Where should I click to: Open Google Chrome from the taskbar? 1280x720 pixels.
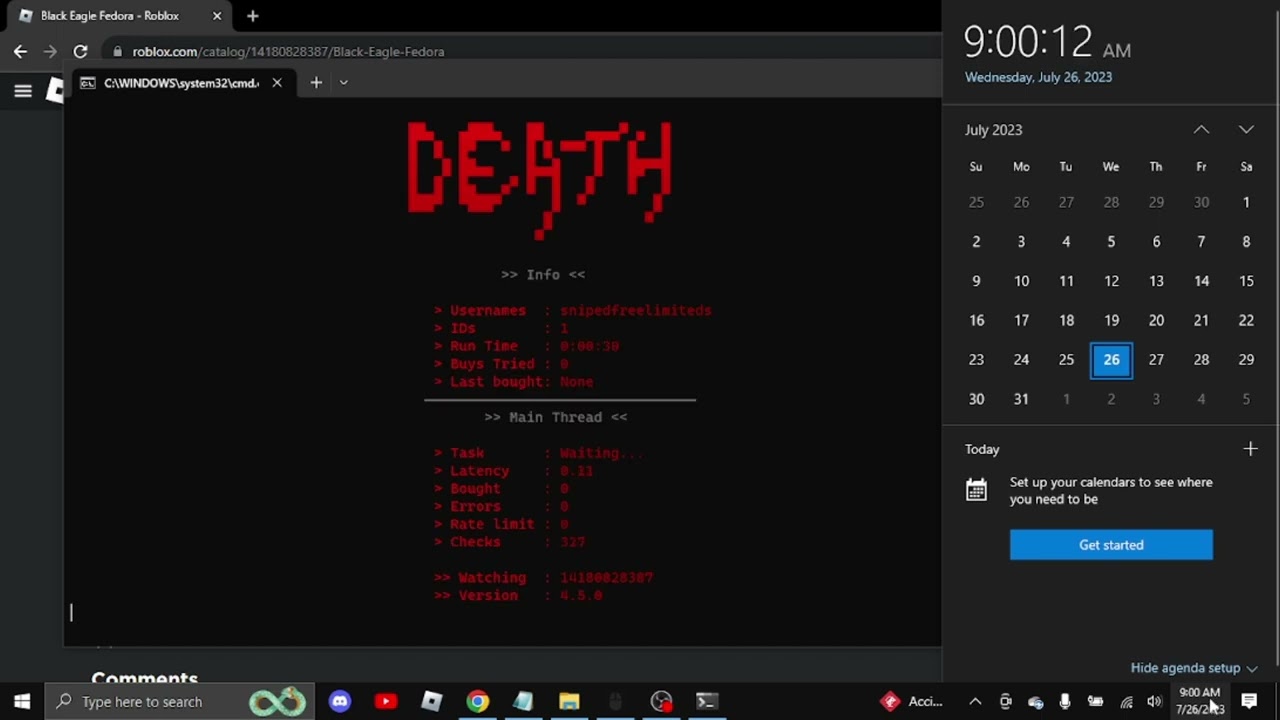tap(478, 702)
